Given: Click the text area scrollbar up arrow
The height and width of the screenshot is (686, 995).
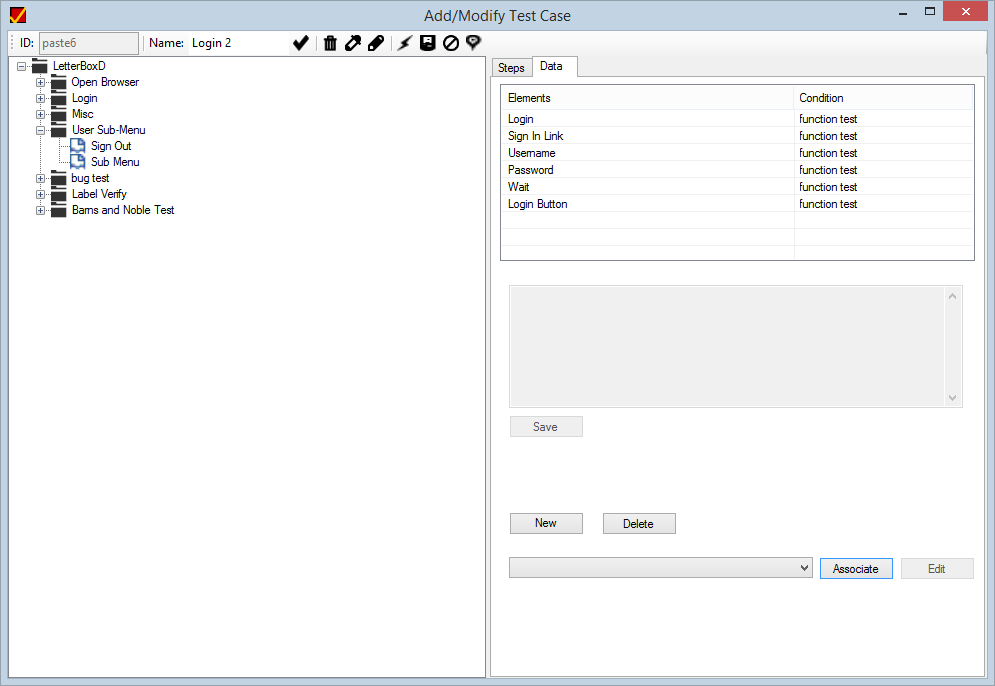Looking at the screenshot, I should (x=952, y=296).
